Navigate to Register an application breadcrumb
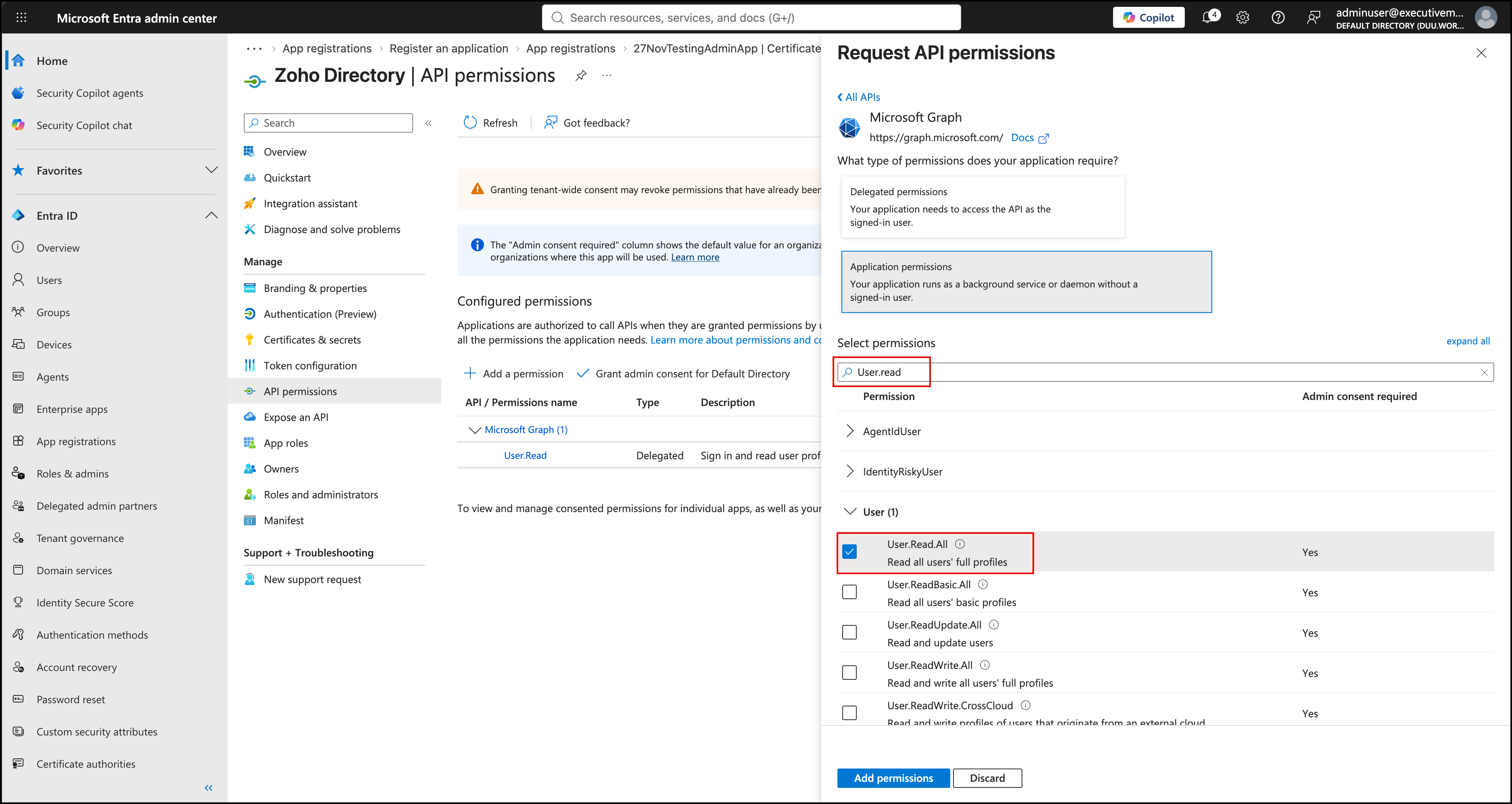Screen dimensions: 1512x804 [449, 49]
